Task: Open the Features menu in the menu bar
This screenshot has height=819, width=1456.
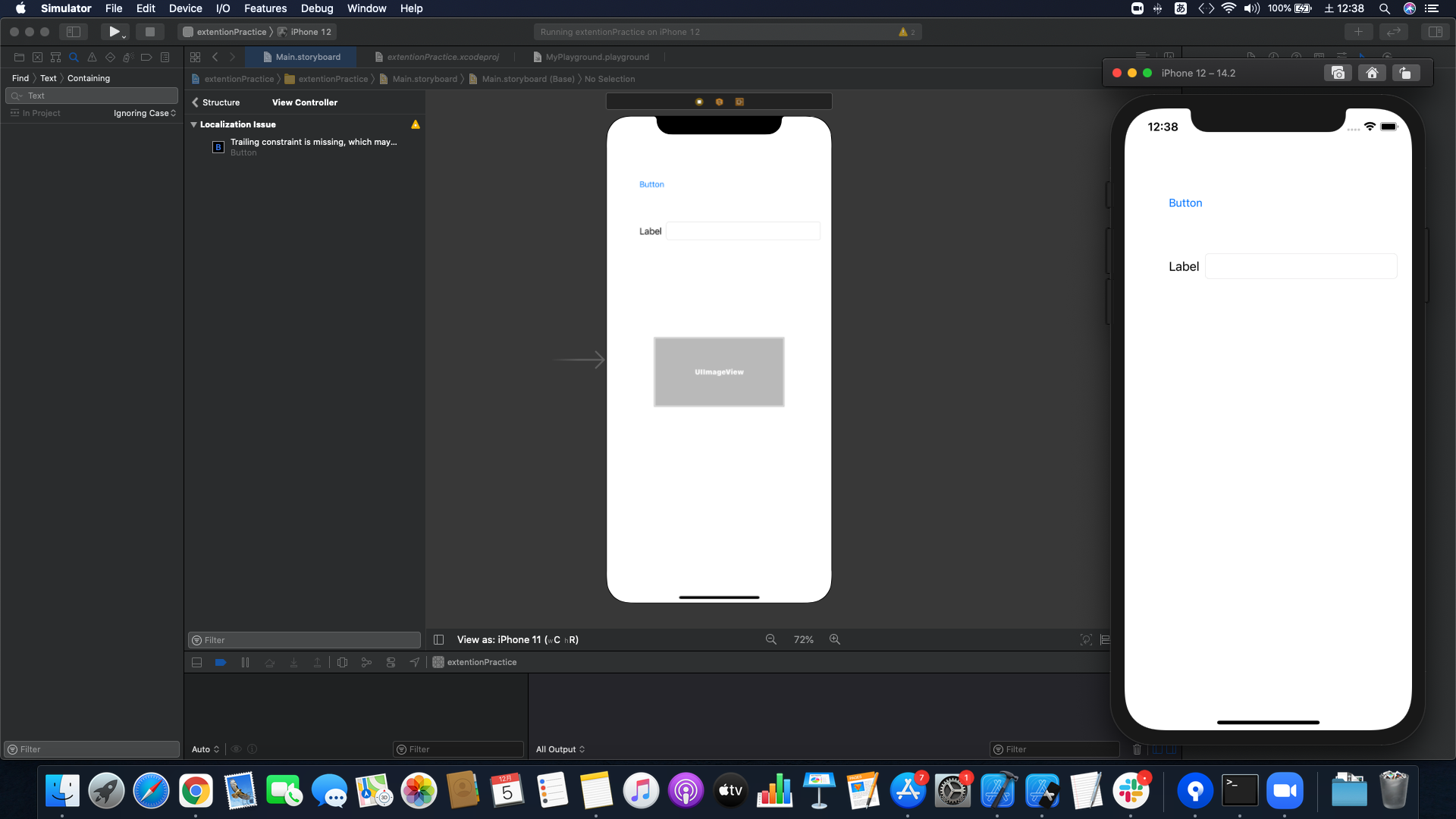Action: (265, 8)
